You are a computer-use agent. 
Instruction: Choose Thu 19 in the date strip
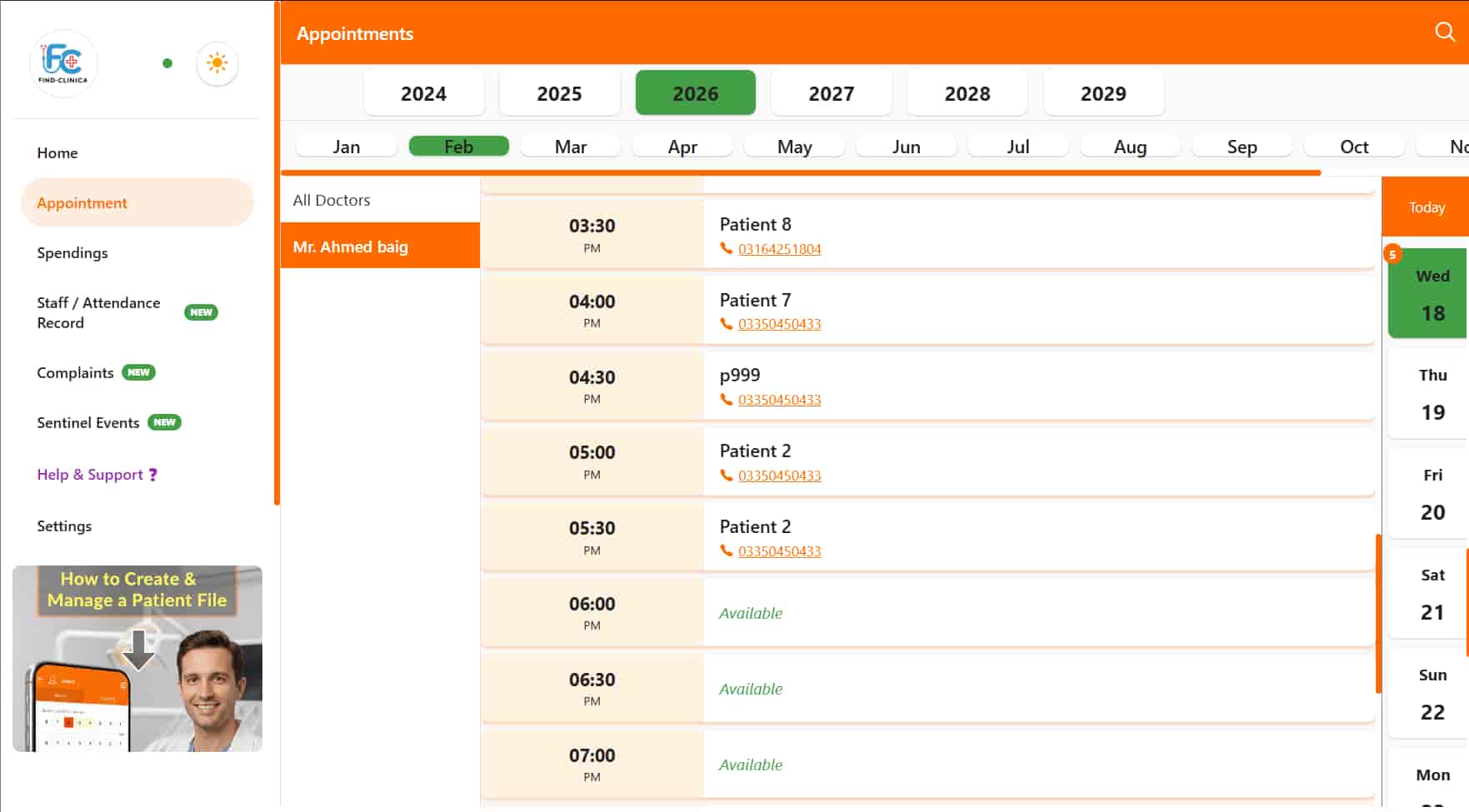pyautogui.click(x=1432, y=394)
